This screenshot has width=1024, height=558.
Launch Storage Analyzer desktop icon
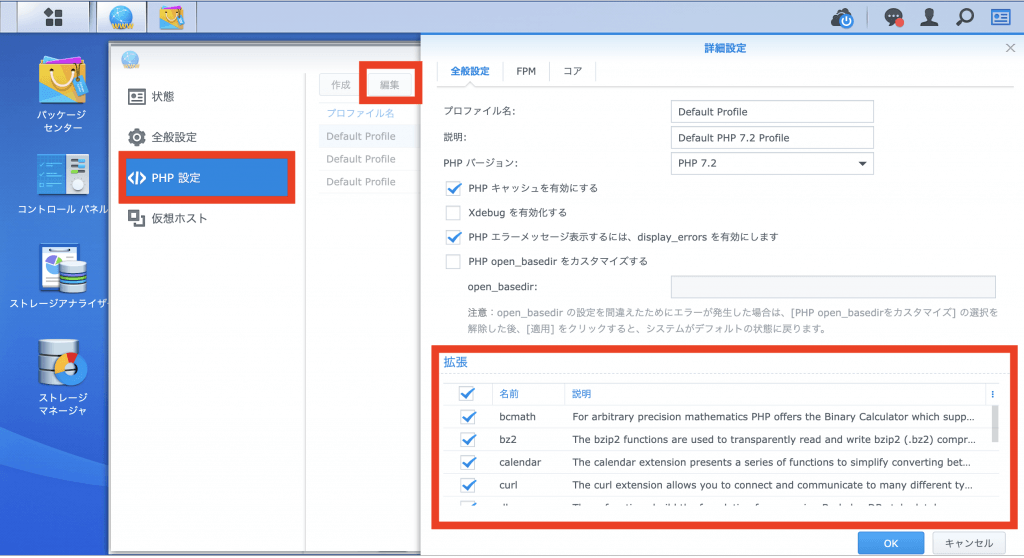pyautogui.click(x=63, y=269)
